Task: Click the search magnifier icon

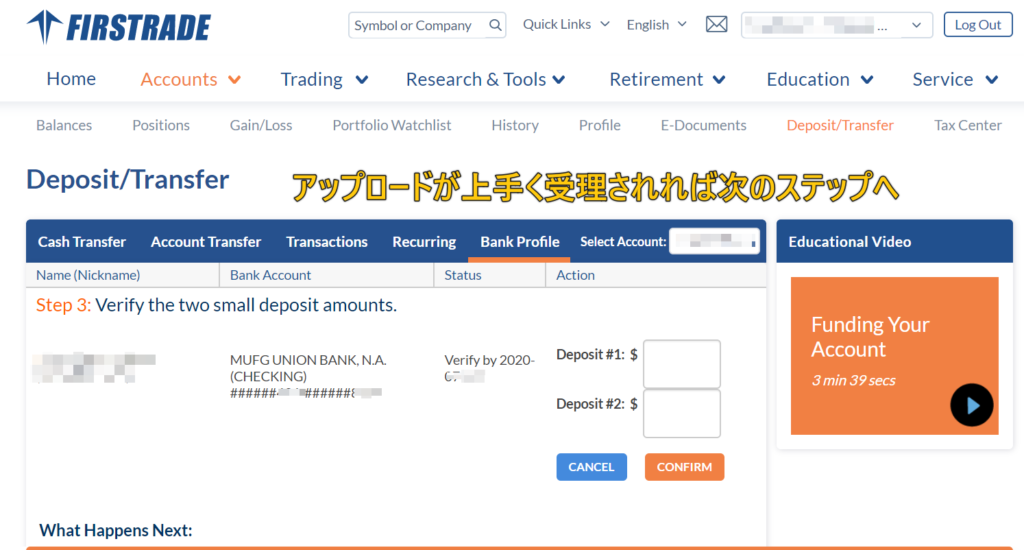Action: [x=495, y=25]
